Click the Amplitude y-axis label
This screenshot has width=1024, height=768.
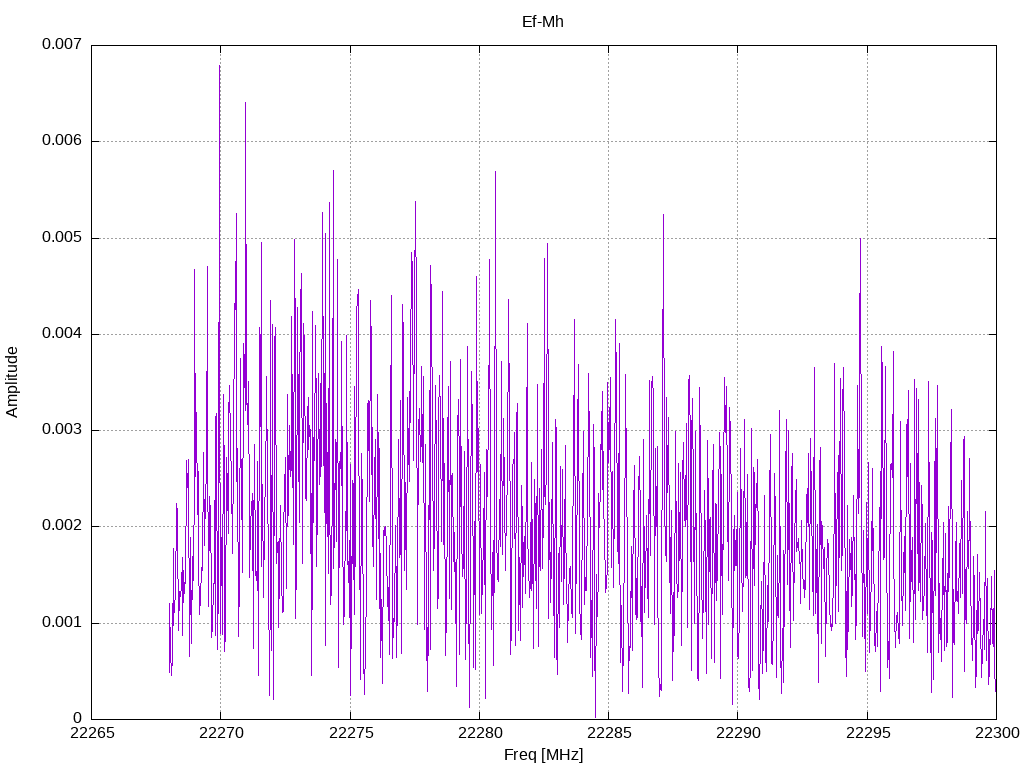click(12, 382)
